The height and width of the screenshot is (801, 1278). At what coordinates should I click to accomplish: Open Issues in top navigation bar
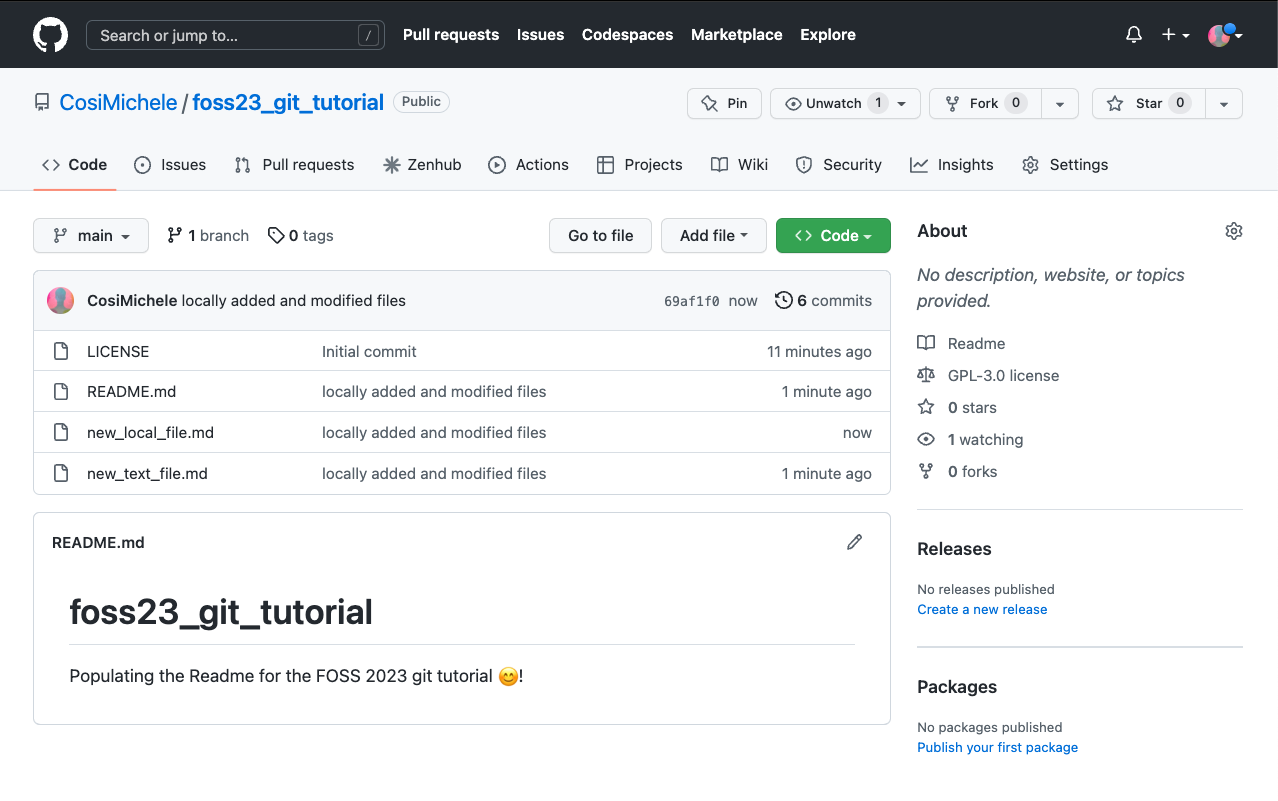(x=540, y=35)
